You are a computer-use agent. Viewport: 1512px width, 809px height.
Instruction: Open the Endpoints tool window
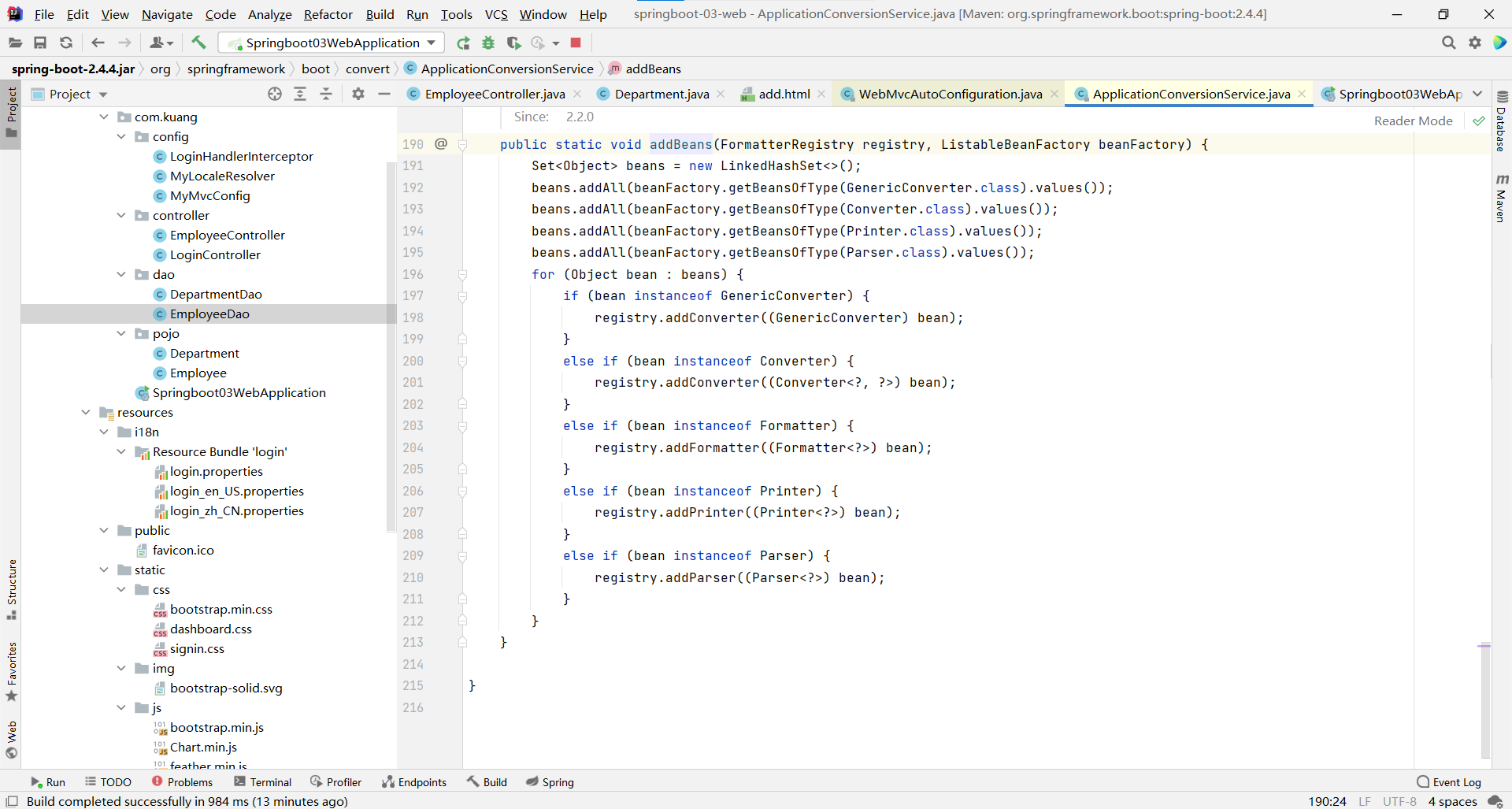pyautogui.click(x=414, y=782)
